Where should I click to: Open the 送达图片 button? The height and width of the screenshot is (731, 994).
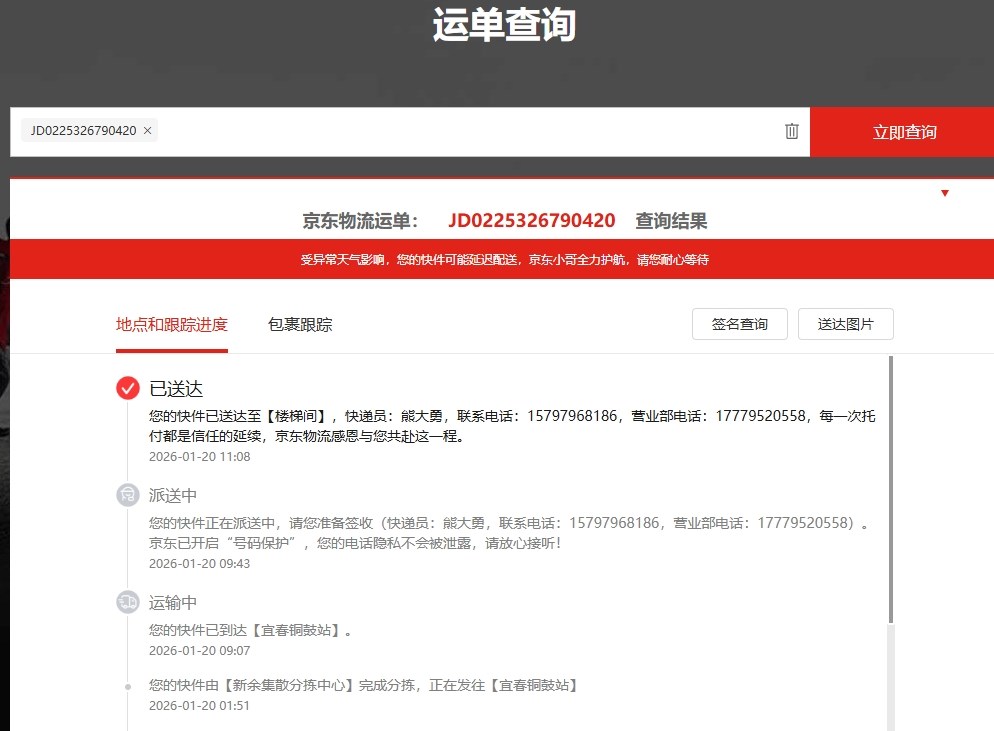click(845, 324)
